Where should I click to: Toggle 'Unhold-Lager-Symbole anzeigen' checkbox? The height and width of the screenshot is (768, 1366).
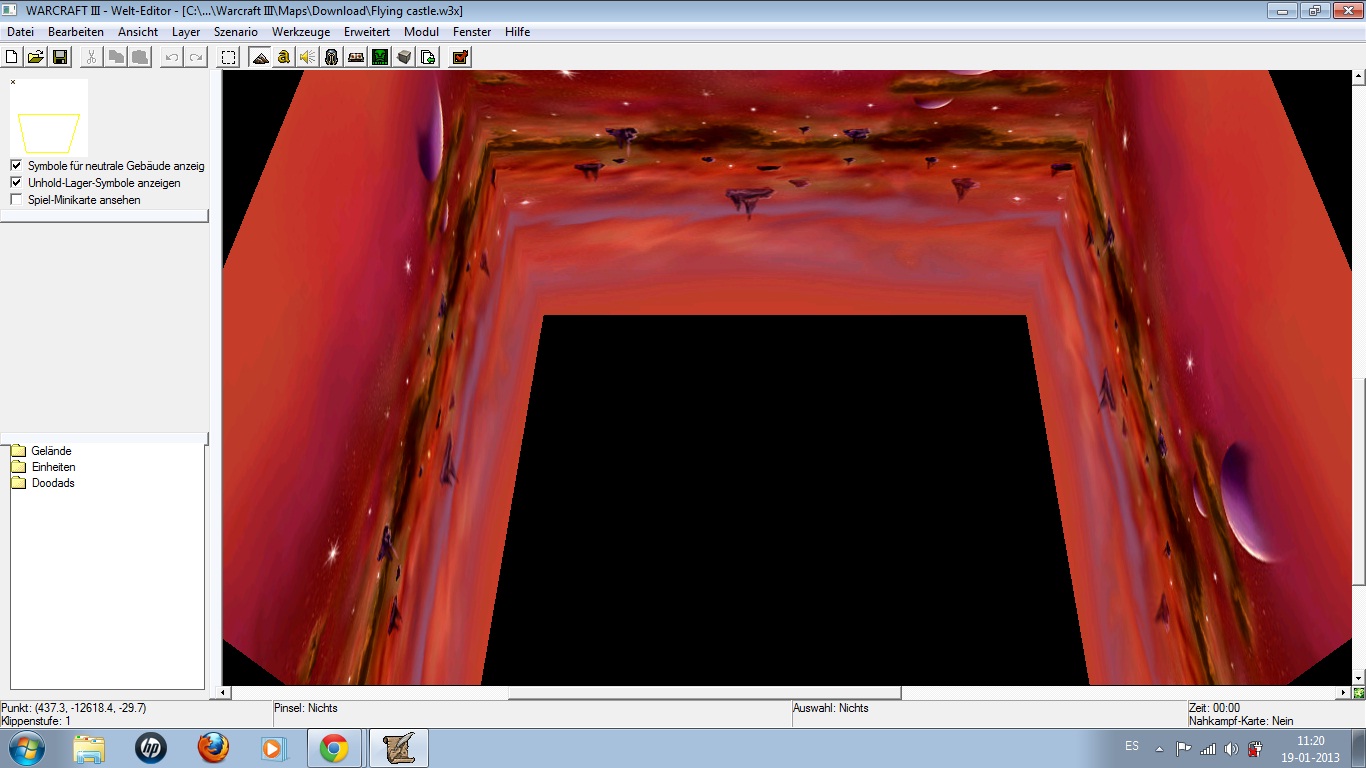pos(16,183)
